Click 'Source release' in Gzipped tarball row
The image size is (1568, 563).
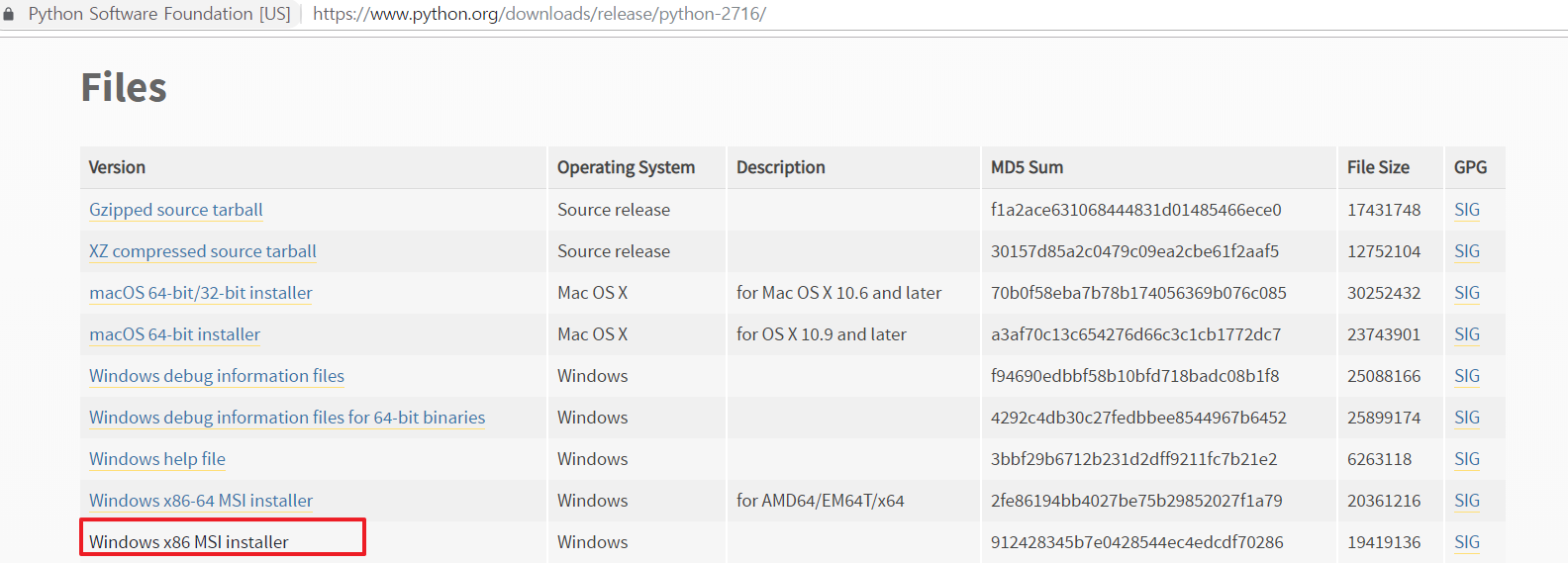click(x=614, y=210)
